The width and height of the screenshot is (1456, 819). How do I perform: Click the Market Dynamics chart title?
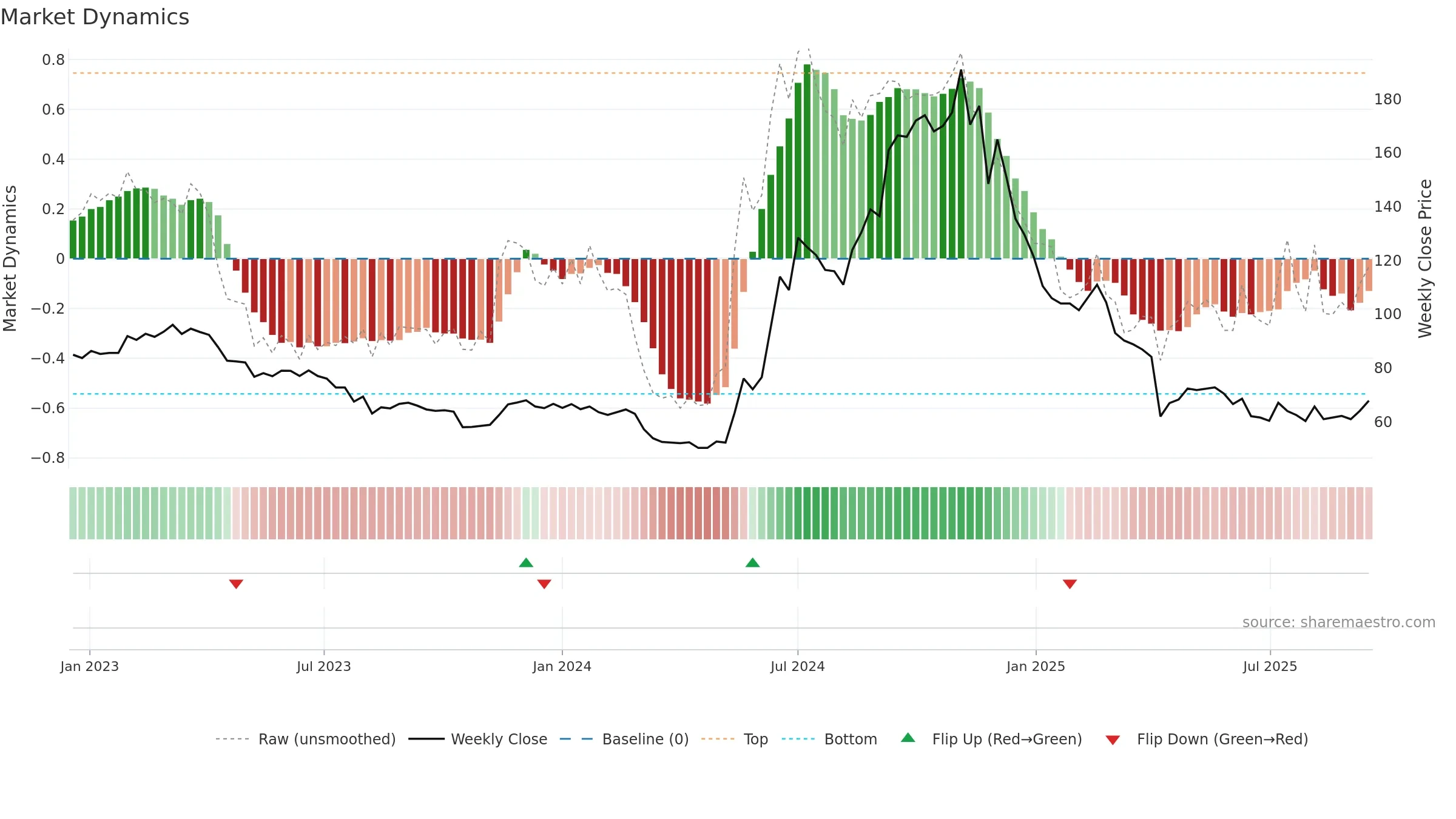point(95,17)
